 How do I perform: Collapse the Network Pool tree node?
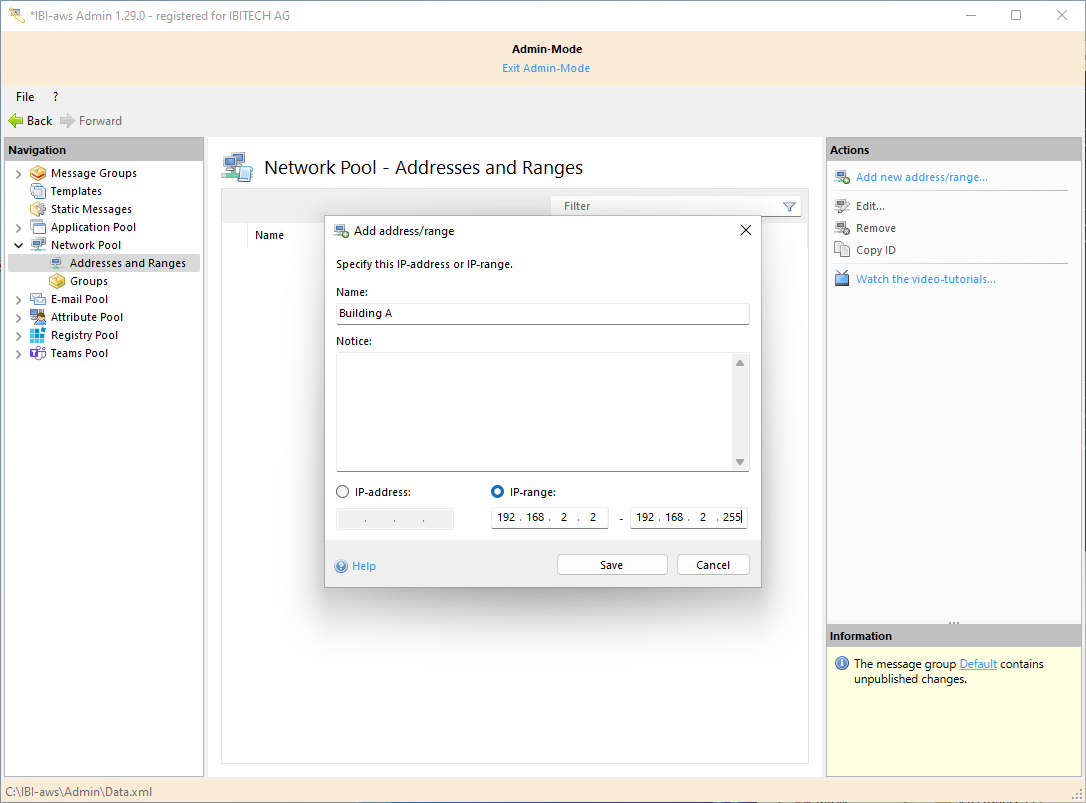pos(18,245)
